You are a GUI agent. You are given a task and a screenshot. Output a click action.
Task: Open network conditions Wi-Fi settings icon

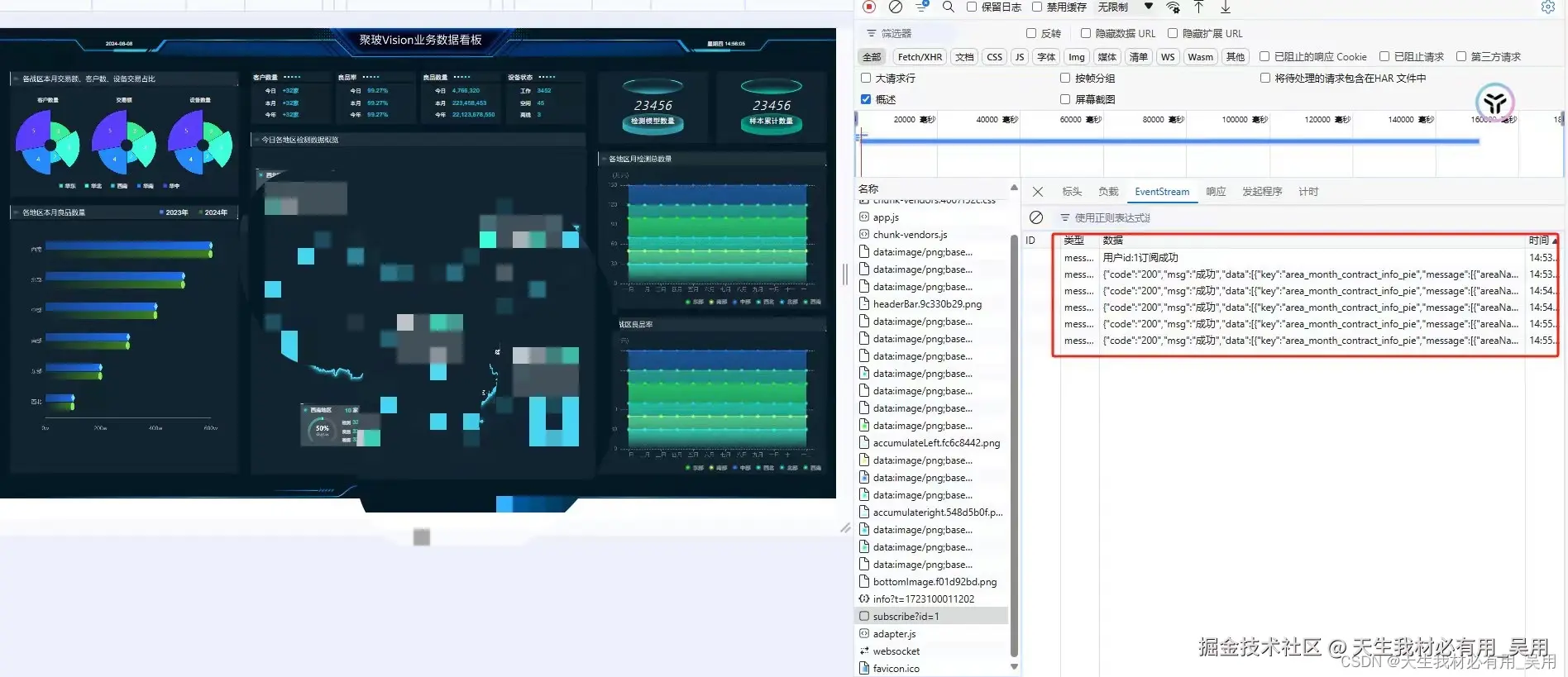coord(1174,7)
